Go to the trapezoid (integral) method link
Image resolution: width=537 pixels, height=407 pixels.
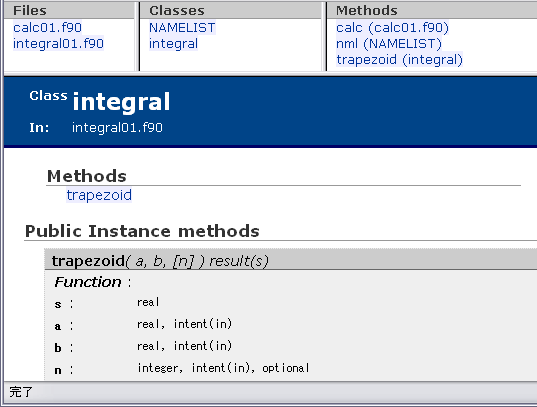[399, 60]
